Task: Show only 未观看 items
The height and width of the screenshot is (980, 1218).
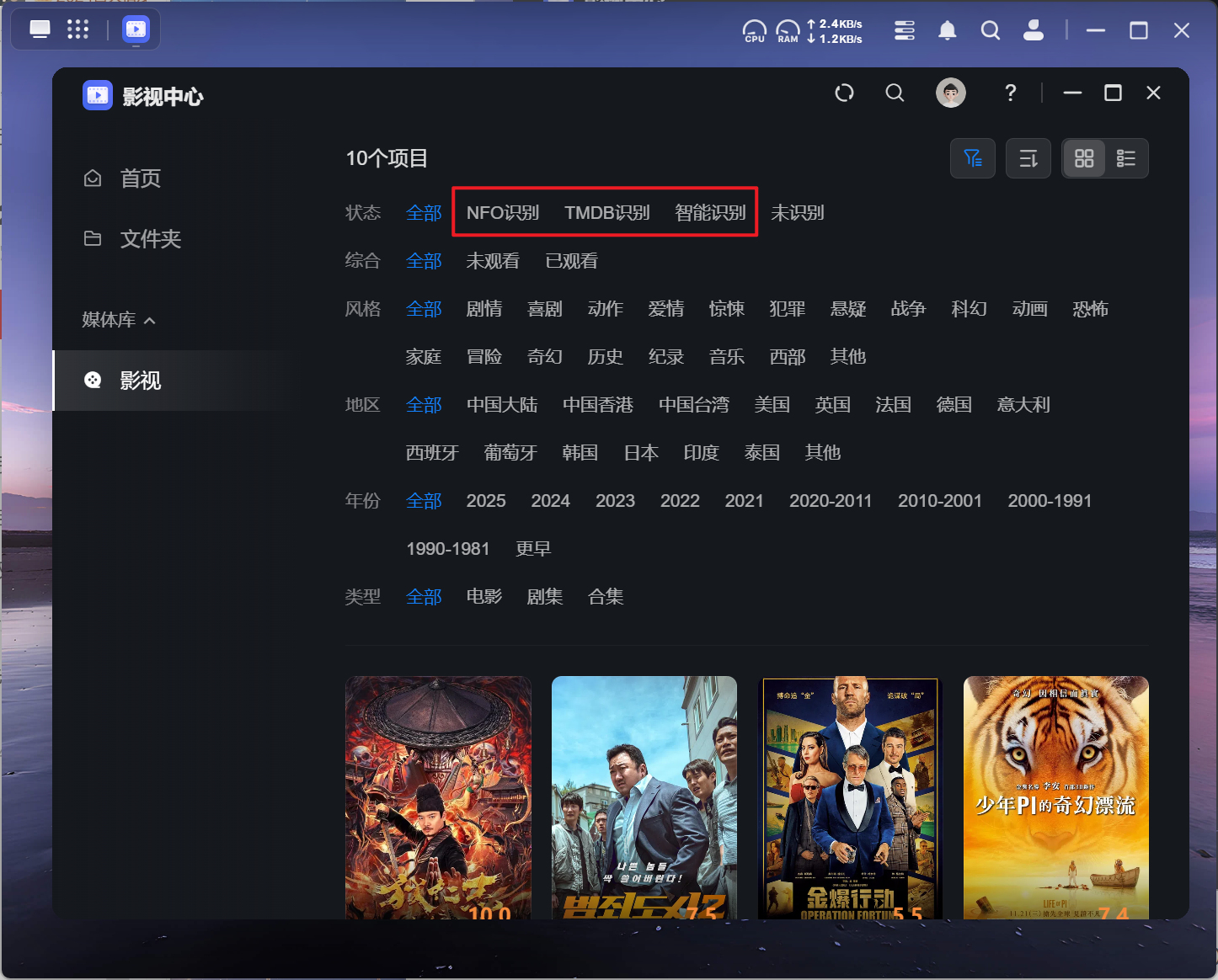Action: point(493,261)
